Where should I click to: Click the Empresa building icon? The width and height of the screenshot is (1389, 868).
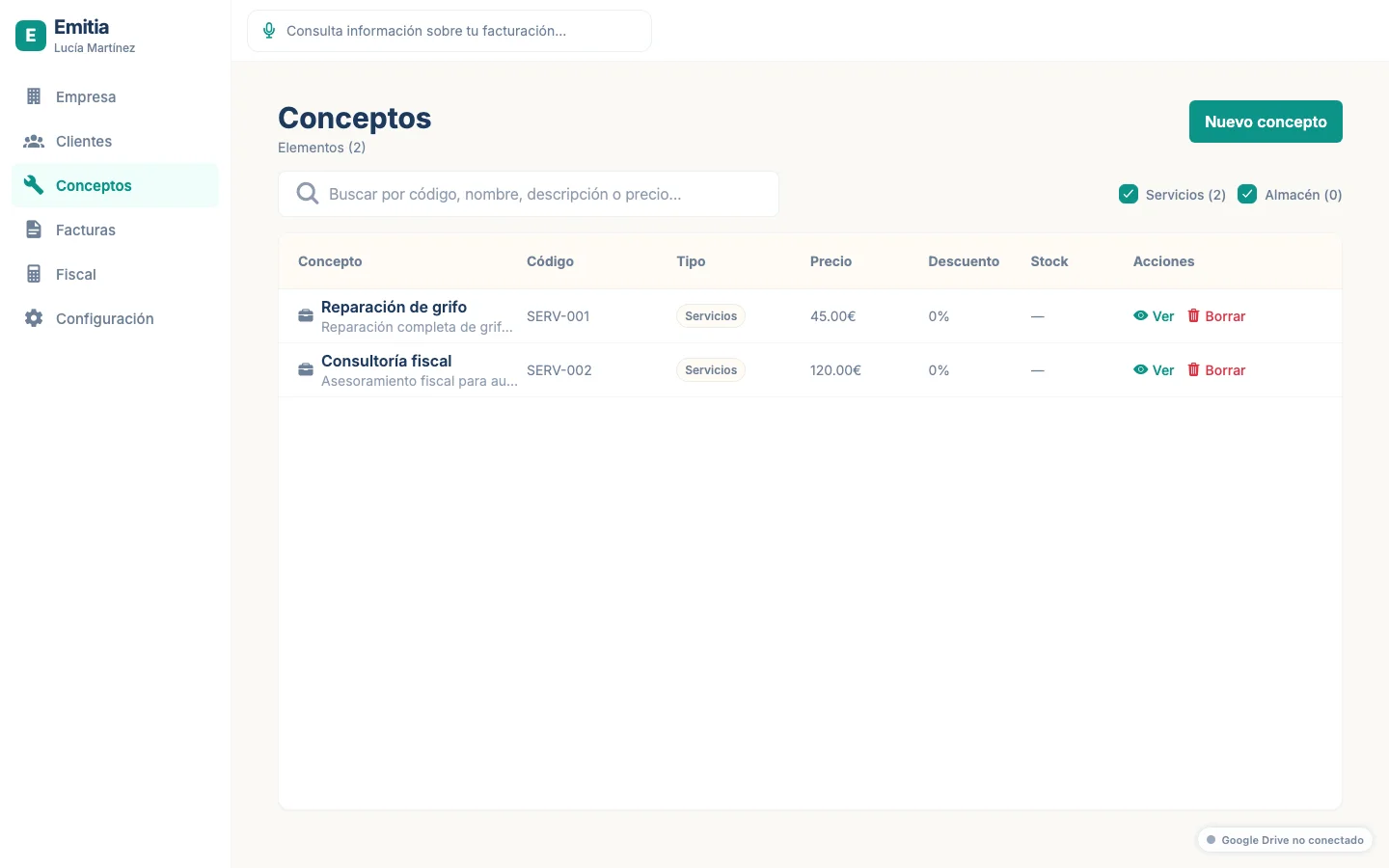pos(34,96)
